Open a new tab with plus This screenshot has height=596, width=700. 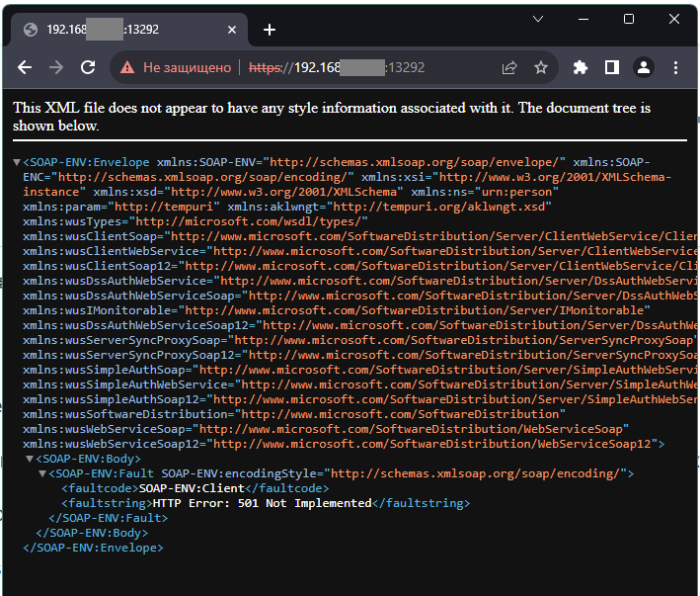[x=269, y=30]
